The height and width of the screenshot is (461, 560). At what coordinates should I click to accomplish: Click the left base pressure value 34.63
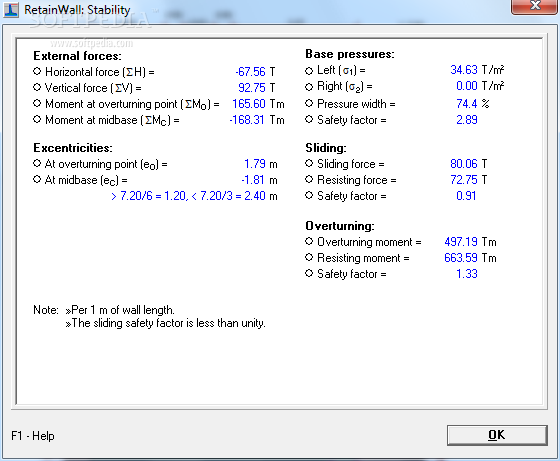pos(464,70)
